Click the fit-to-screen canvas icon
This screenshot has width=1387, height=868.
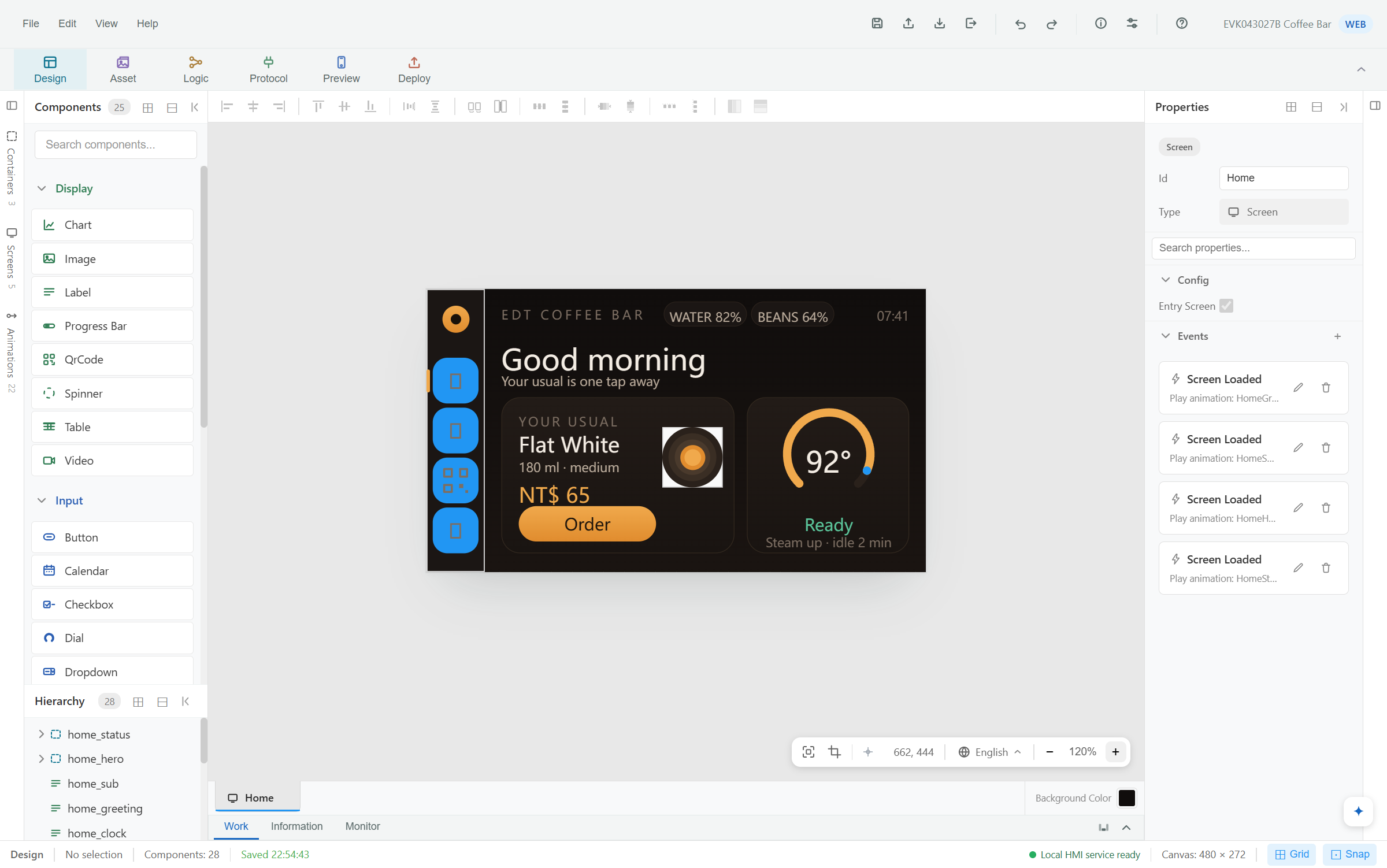pyautogui.click(x=809, y=752)
